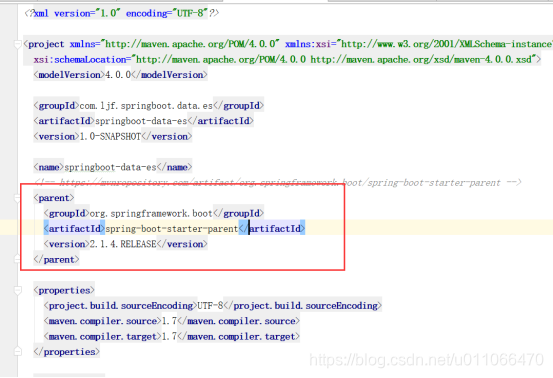This screenshot has height=378, width=553.
Task: Click the opening modelVersion tag
Action: tap(69, 75)
